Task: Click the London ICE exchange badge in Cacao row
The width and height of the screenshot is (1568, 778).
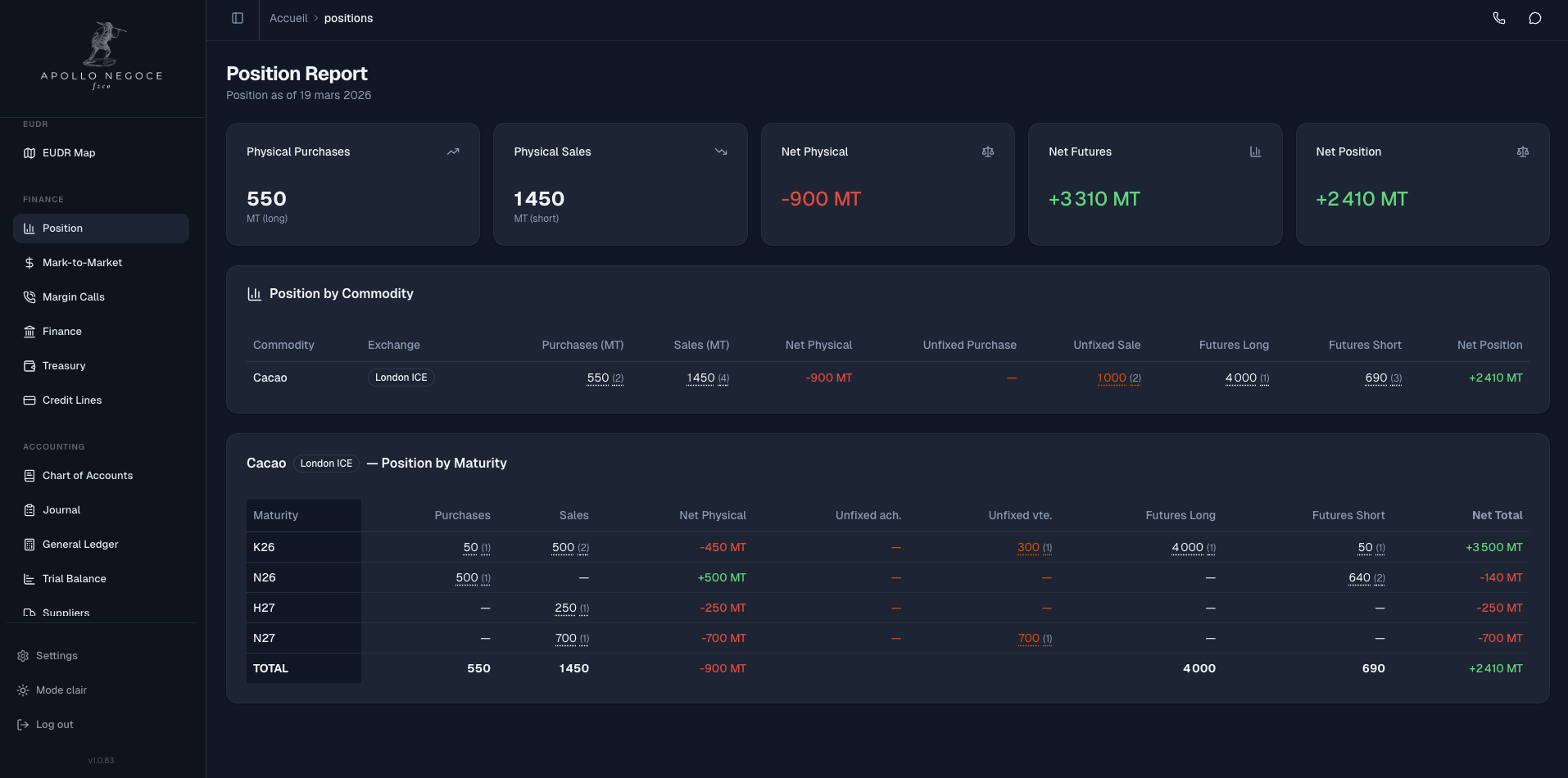Action: (401, 378)
